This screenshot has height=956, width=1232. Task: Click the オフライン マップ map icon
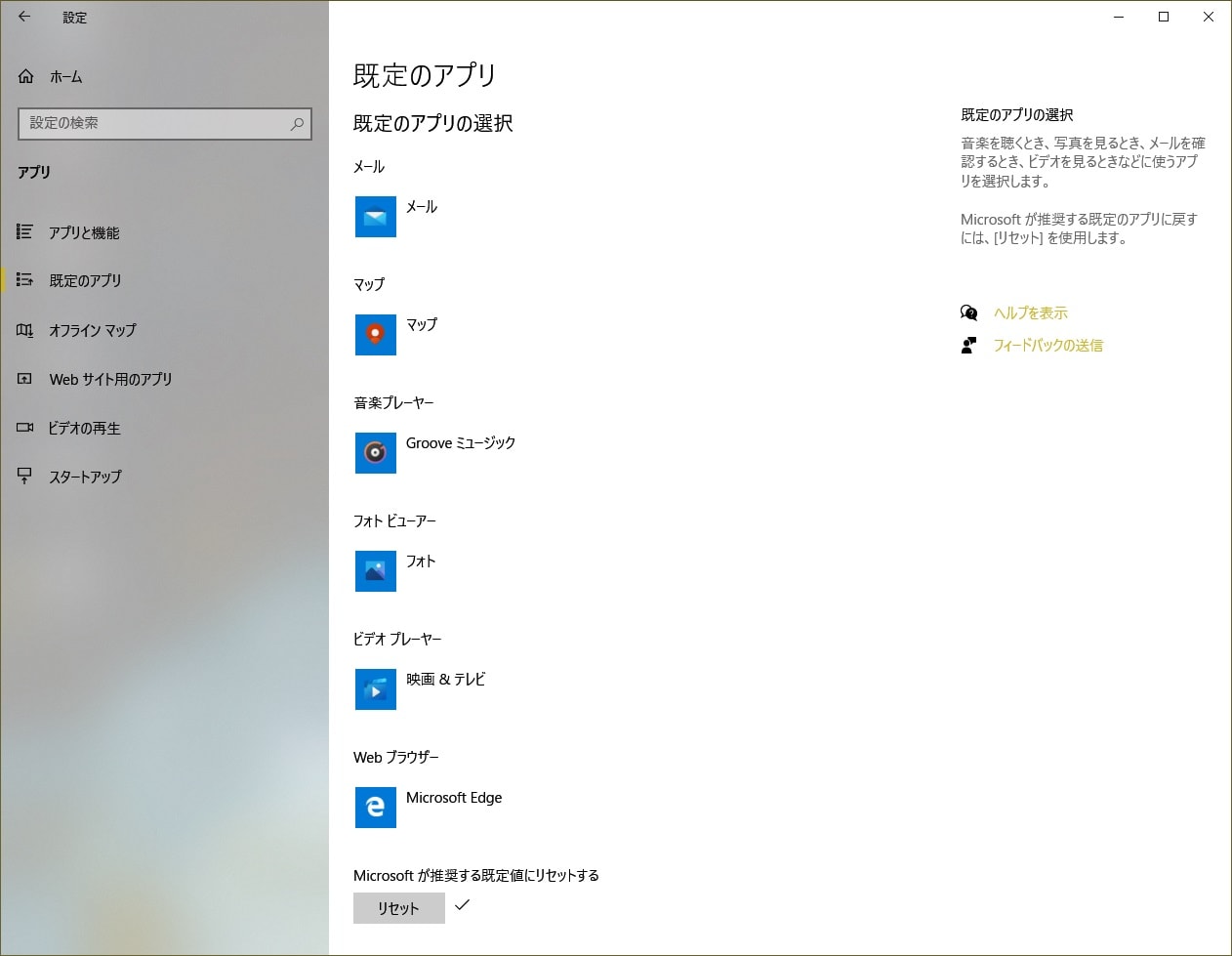tap(25, 330)
